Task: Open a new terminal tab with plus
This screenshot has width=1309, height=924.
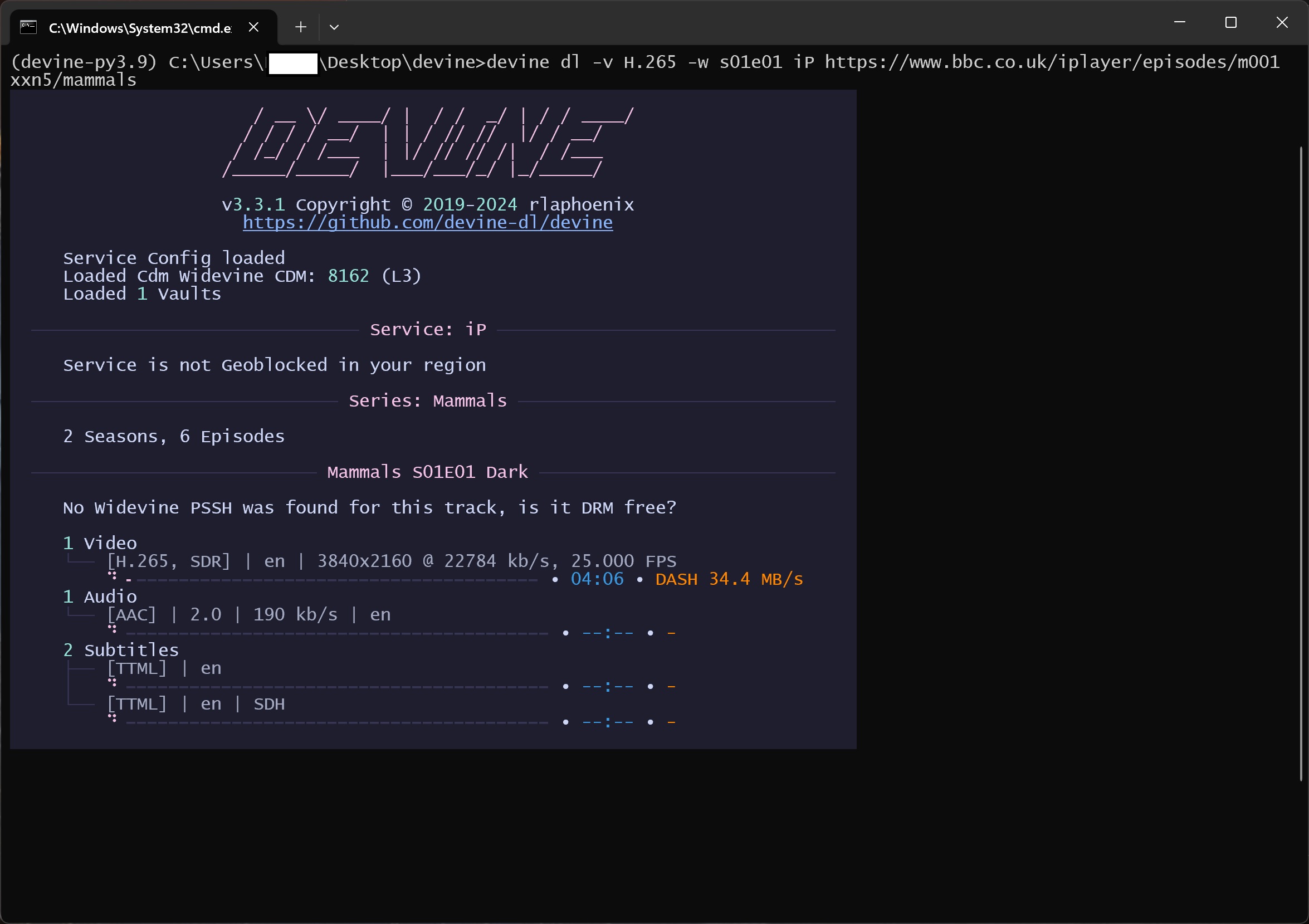Action: [x=300, y=27]
